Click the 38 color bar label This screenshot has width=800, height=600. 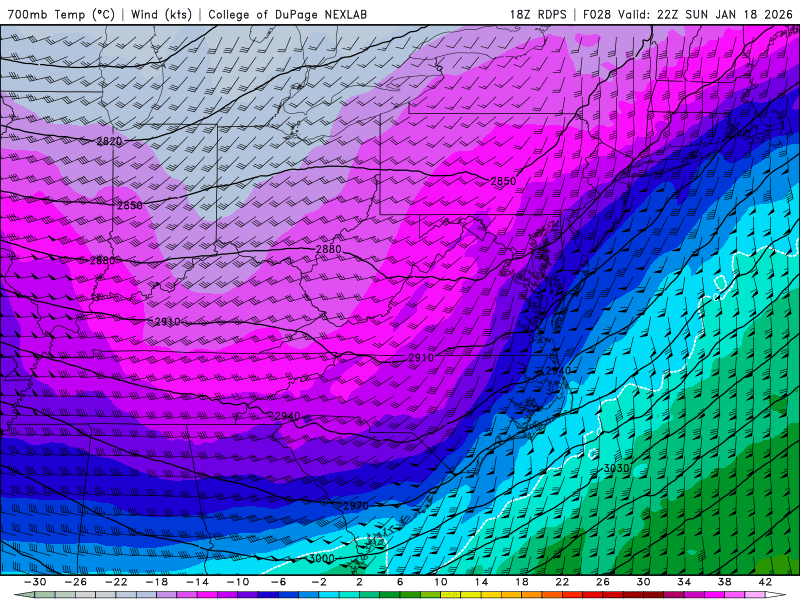pos(724,582)
